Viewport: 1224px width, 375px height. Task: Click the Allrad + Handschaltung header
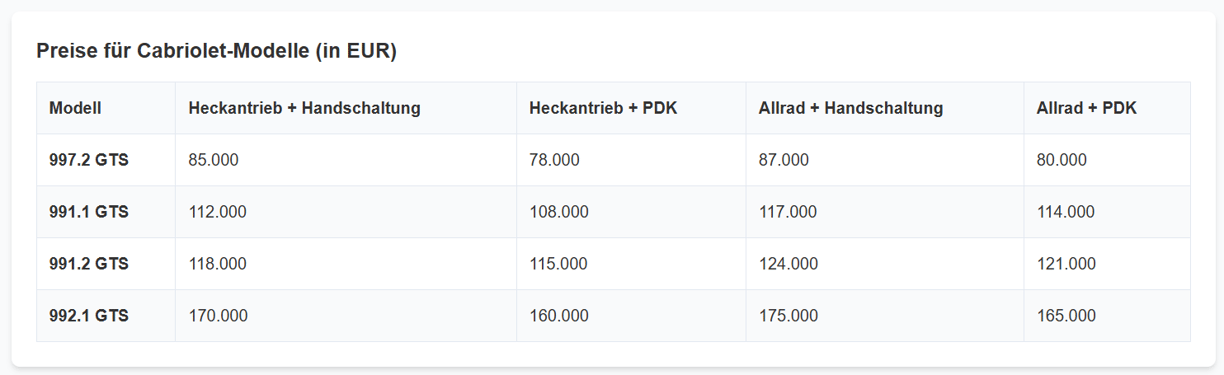click(851, 108)
